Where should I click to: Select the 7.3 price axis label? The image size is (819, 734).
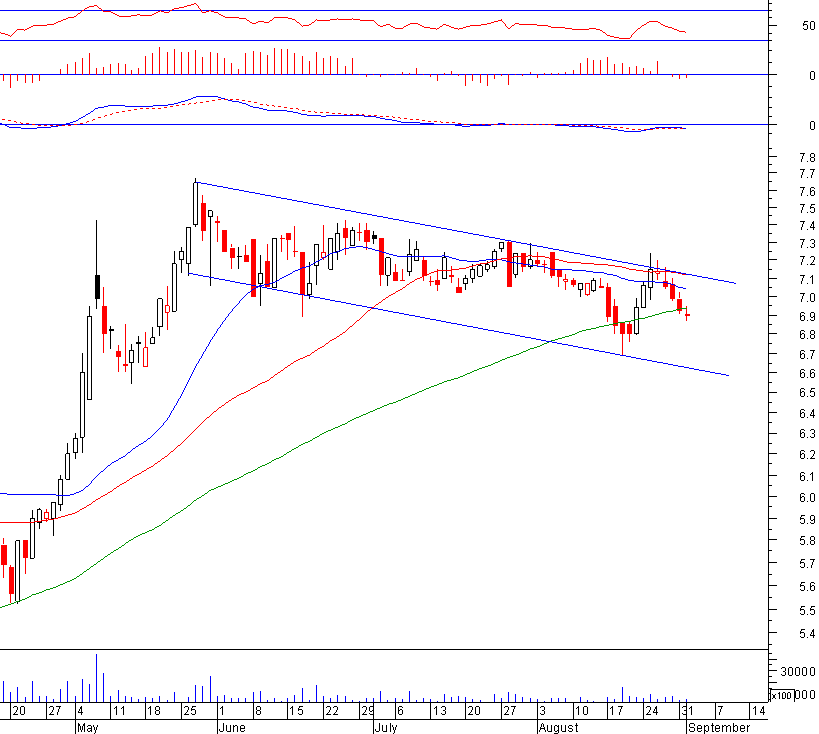[x=807, y=243]
